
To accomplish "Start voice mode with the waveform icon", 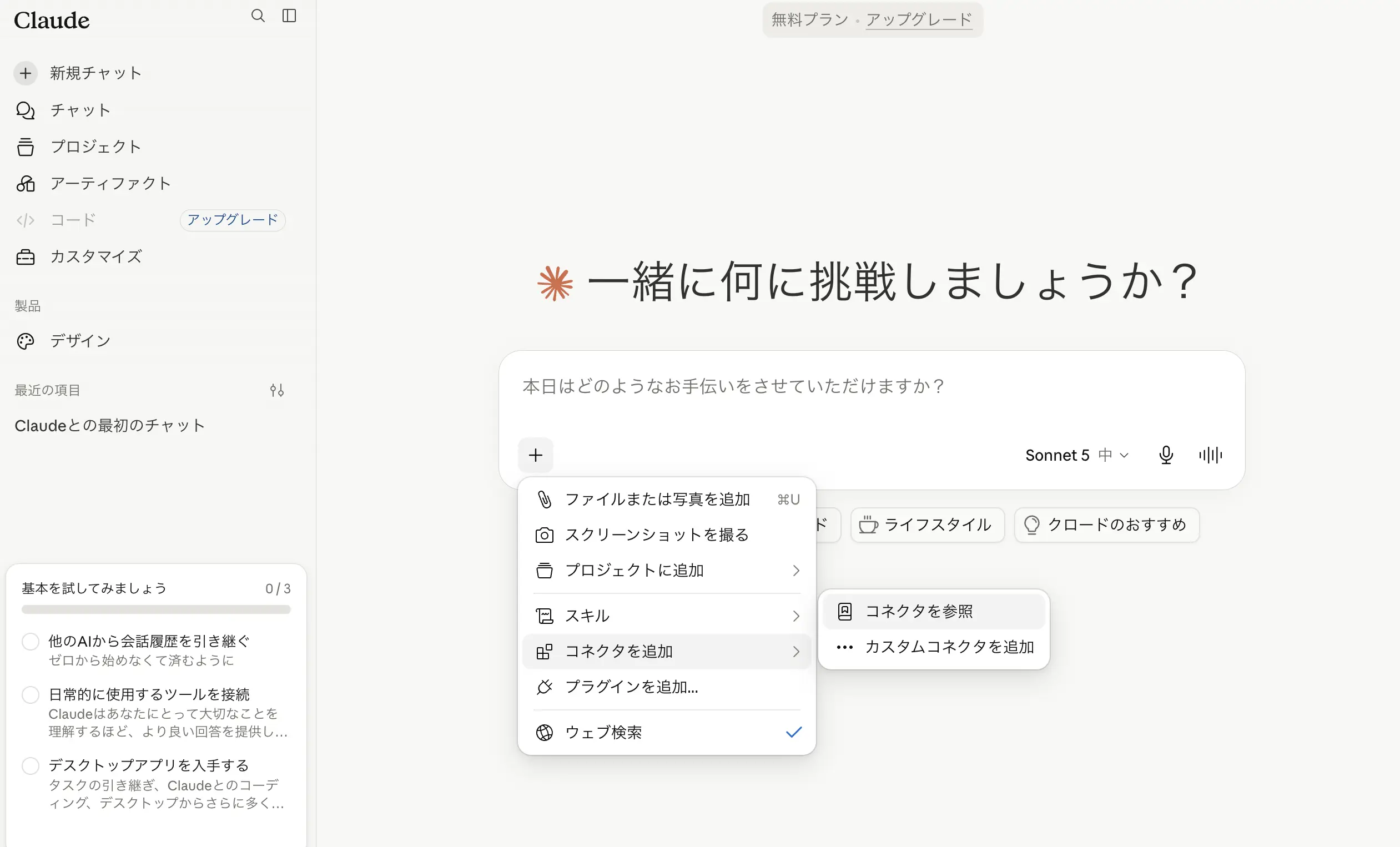I will (x=1210, y=455).
